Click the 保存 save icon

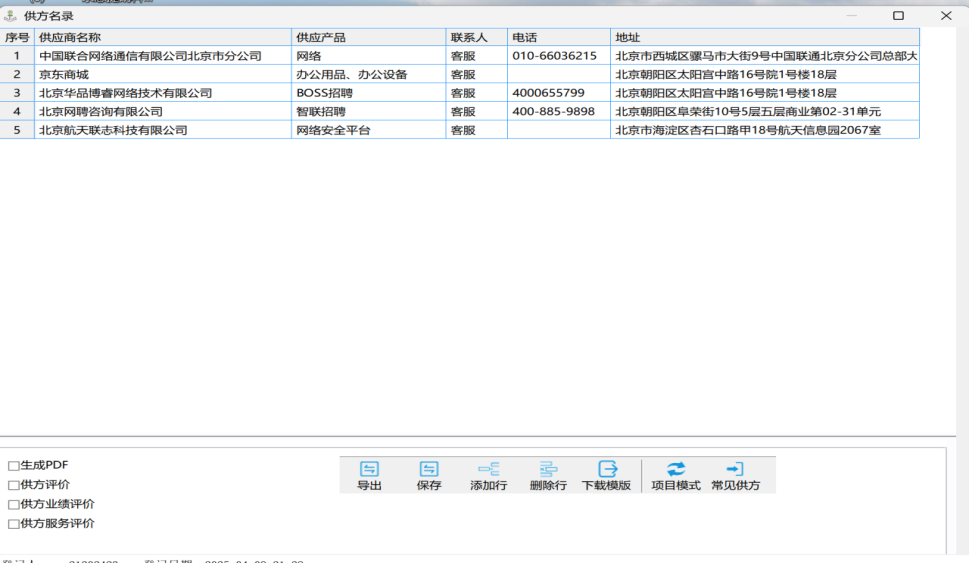click(429, 469)
